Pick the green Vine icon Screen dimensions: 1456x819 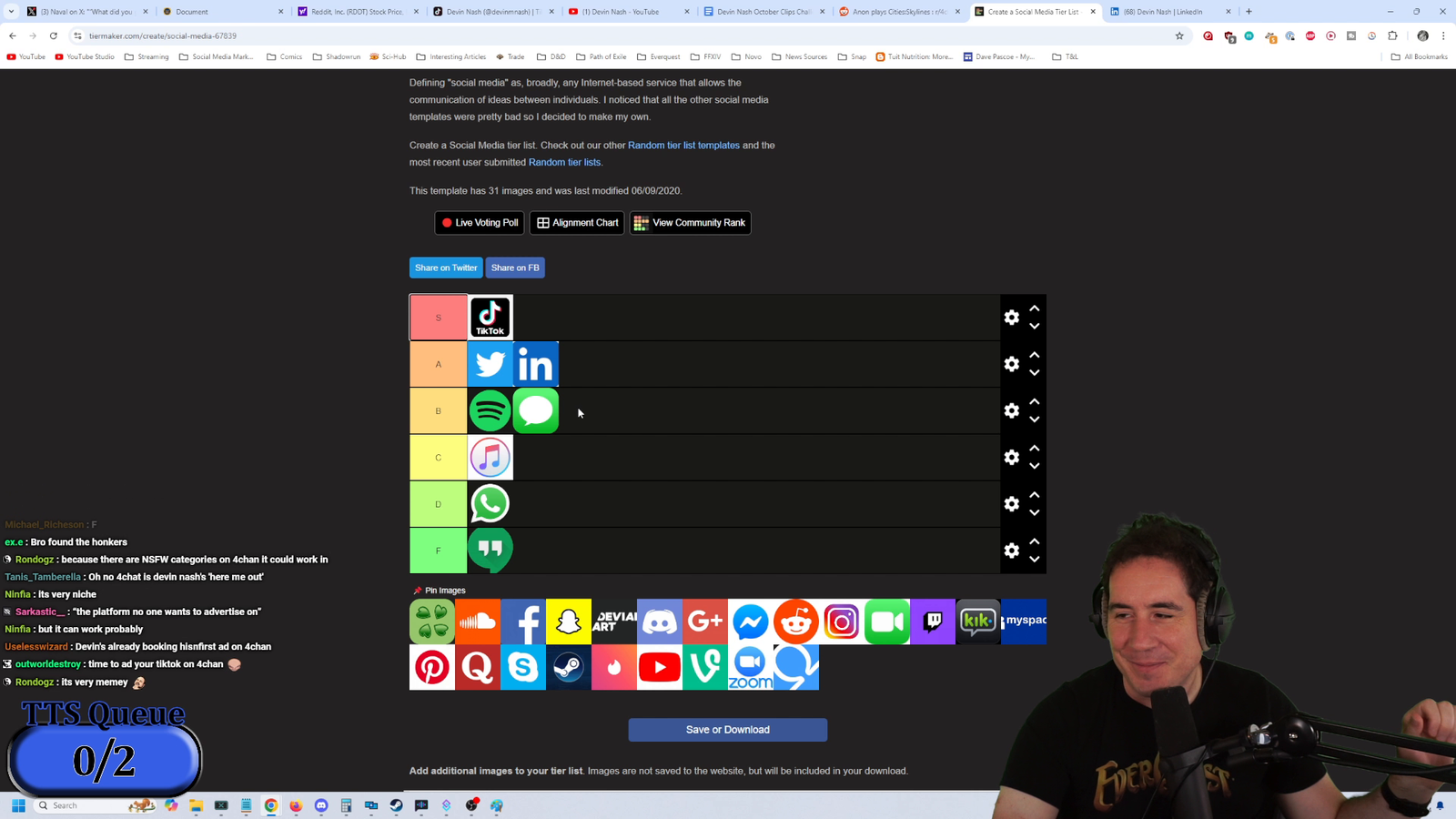[705, 667]
